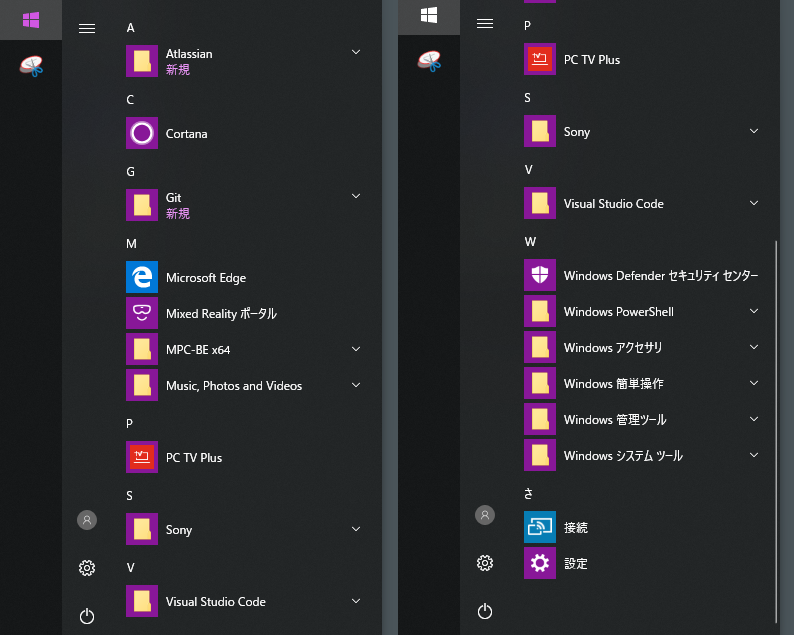
Task: Click the letter header さ
Action: (529, 493)
